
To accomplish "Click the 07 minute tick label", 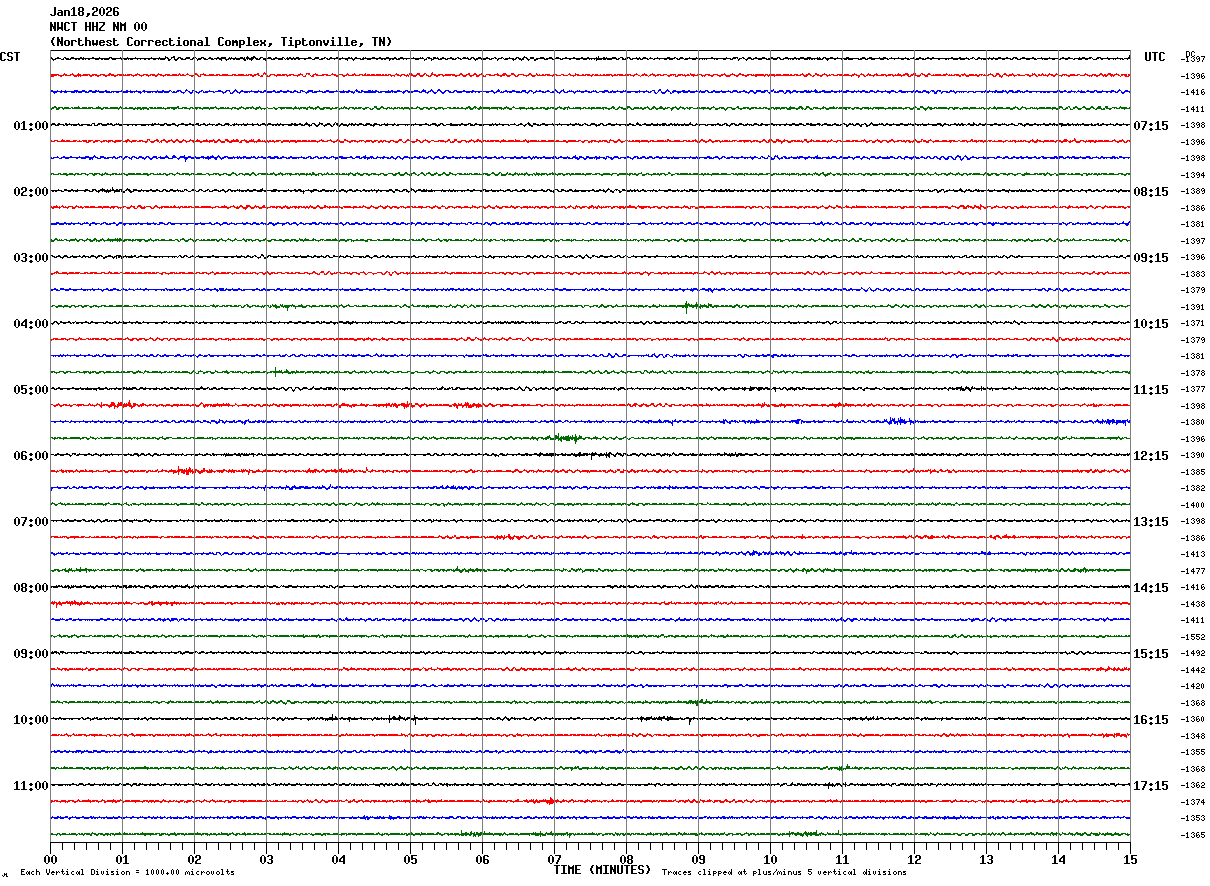I will click(x=554, y=859).
